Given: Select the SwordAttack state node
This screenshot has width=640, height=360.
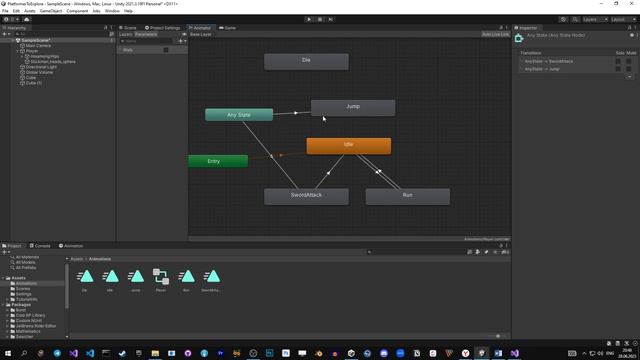Looking at the screenshot, I should 306,196.
